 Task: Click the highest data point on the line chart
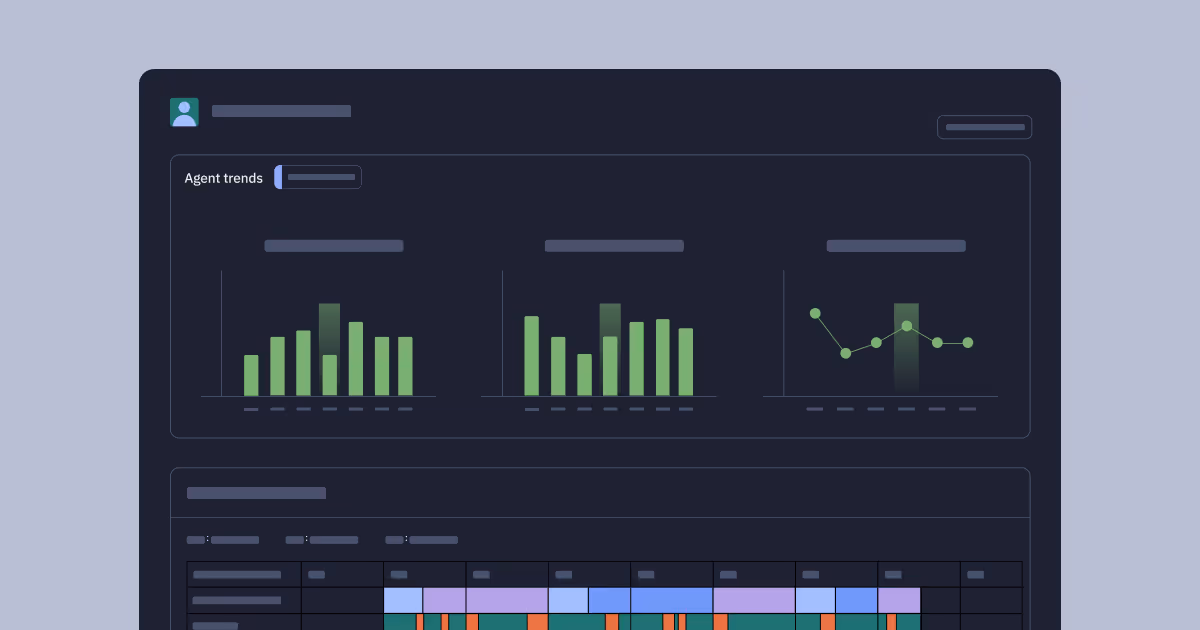click(815, 313)
